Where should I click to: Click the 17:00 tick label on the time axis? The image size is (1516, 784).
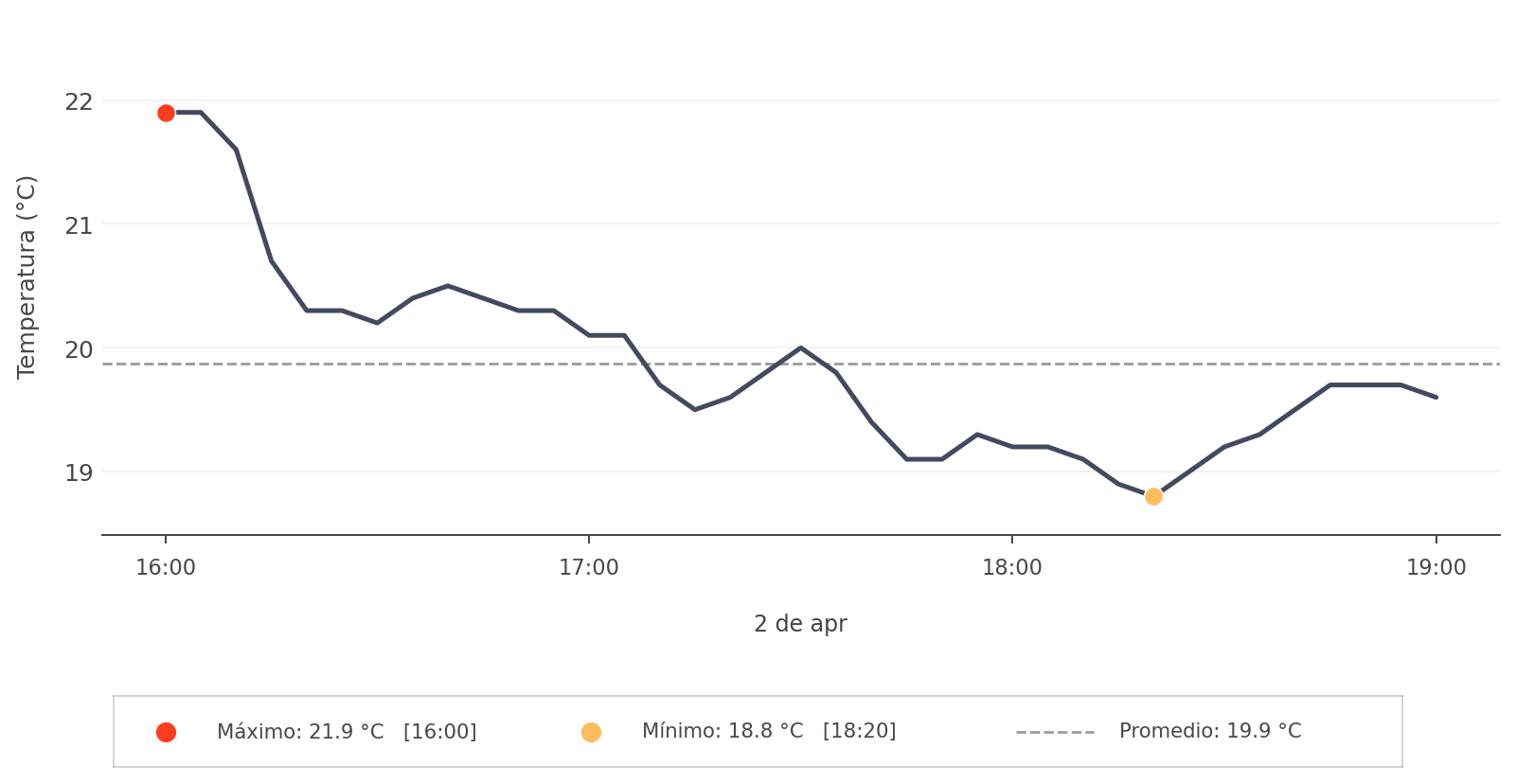click(589, 568)
